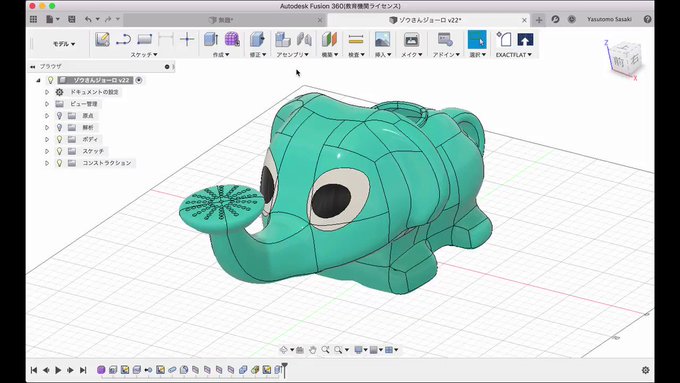Screen dimensions: 680x383
Task: Select the Measure inspect tool
Action: pos(356,39)
